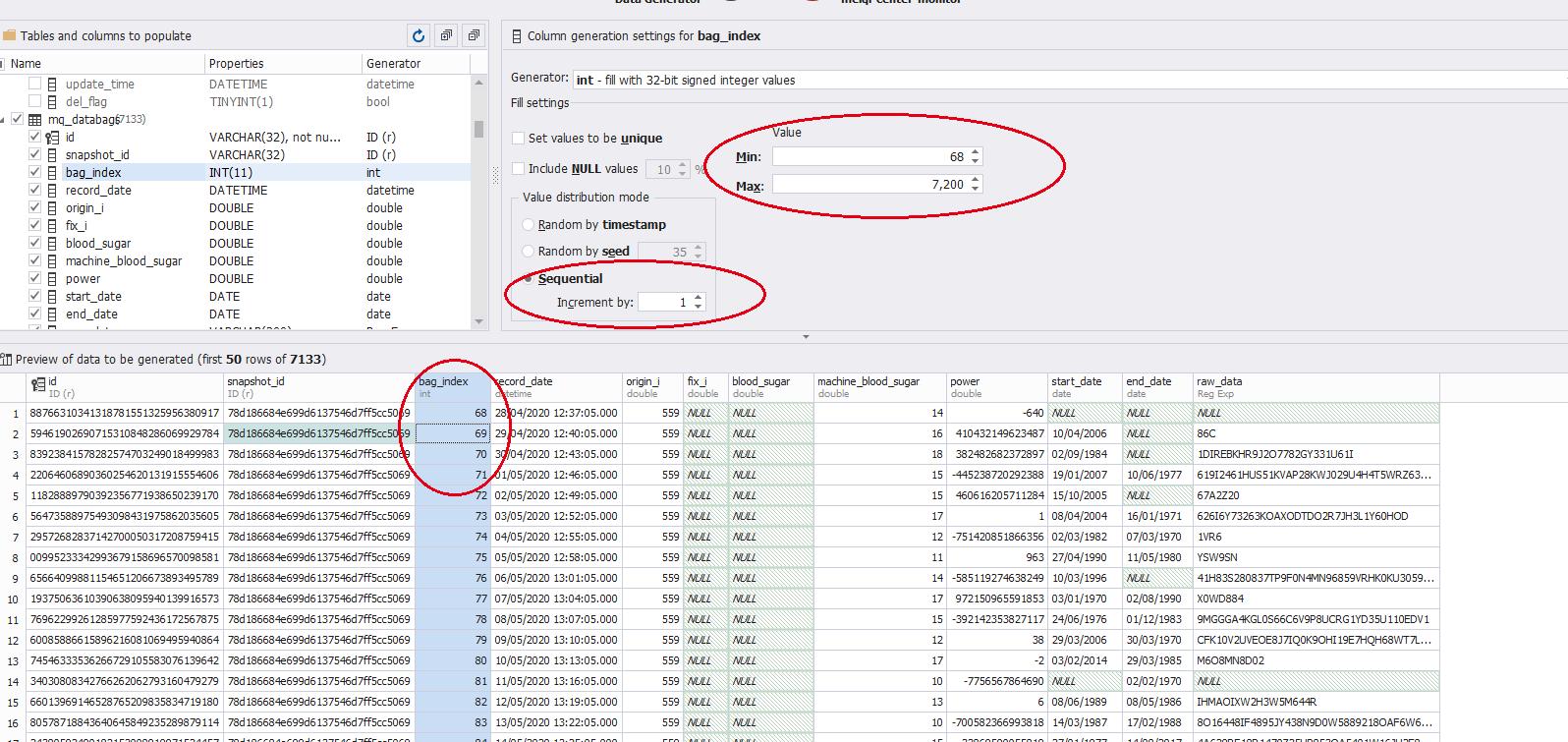The height and width of the screenshot is (742, 1568).
Task: Click power cell showing 963
Action: (997, 557)
